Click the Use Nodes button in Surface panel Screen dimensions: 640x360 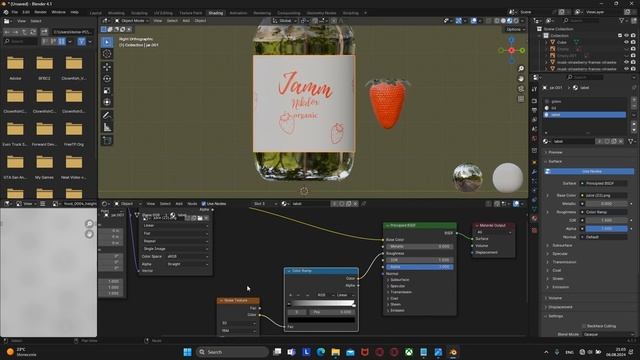(x=589, y=171)
